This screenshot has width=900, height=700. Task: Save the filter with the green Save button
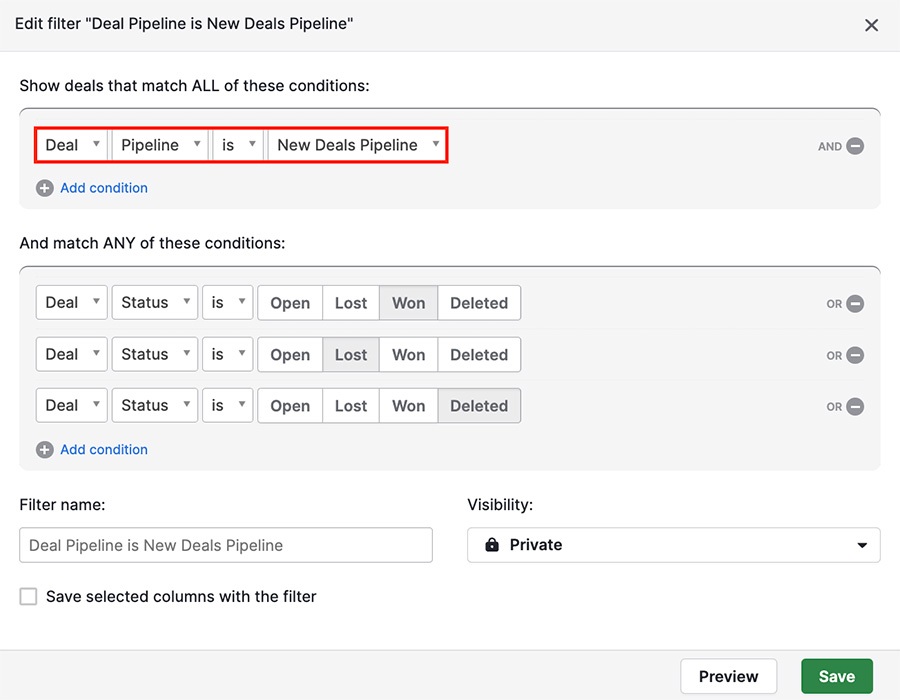[x=836, y=676]
